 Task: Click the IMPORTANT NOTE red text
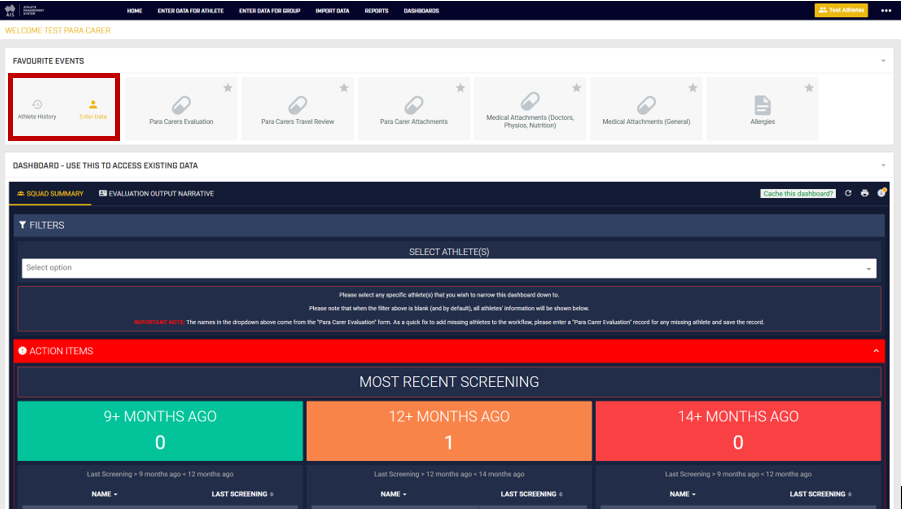(159, 322)
